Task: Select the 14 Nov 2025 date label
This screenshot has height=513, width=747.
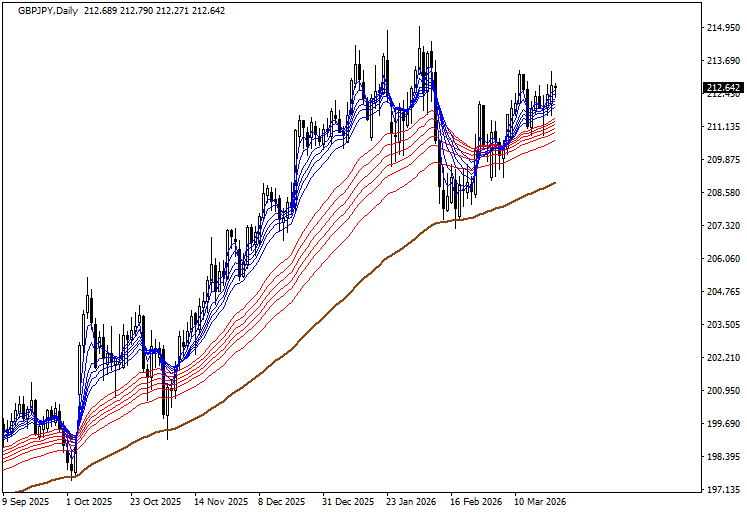Action: 220,501
